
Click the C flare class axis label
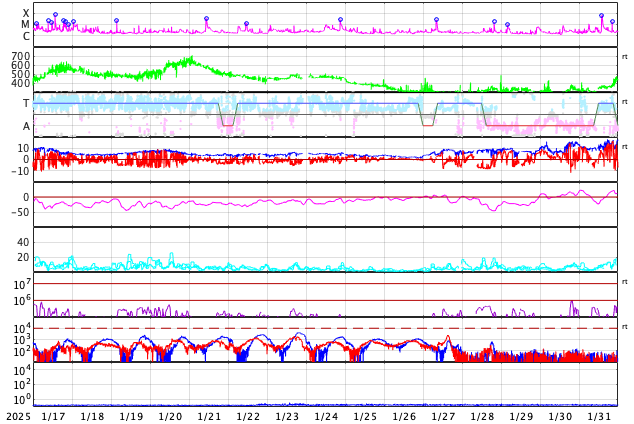click(26, 36)
